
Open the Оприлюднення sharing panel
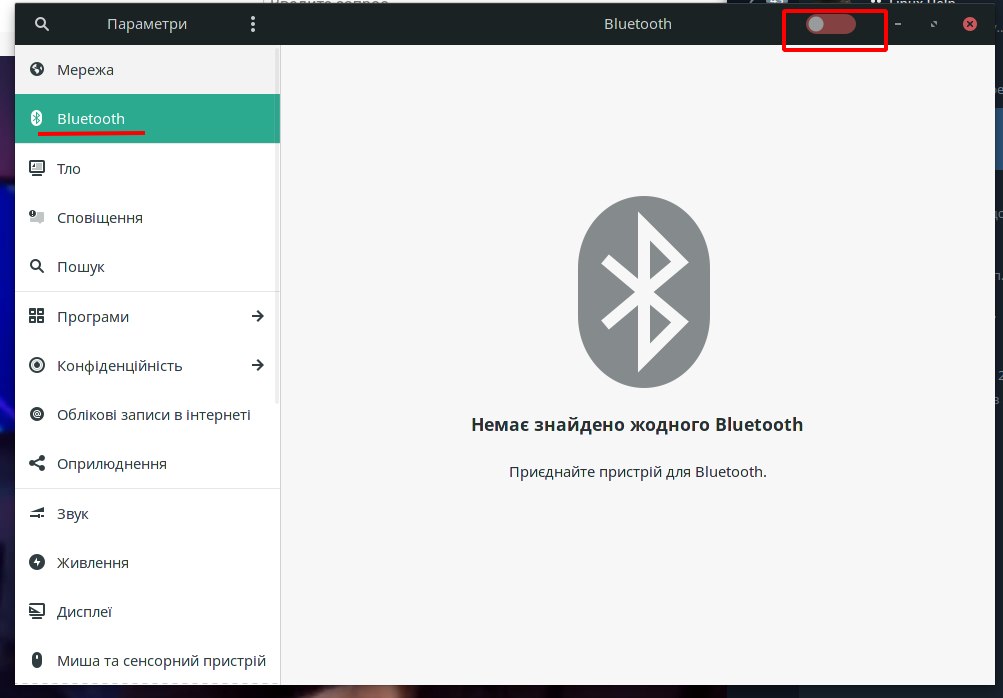pyautogui.click(x=147, y=464)
